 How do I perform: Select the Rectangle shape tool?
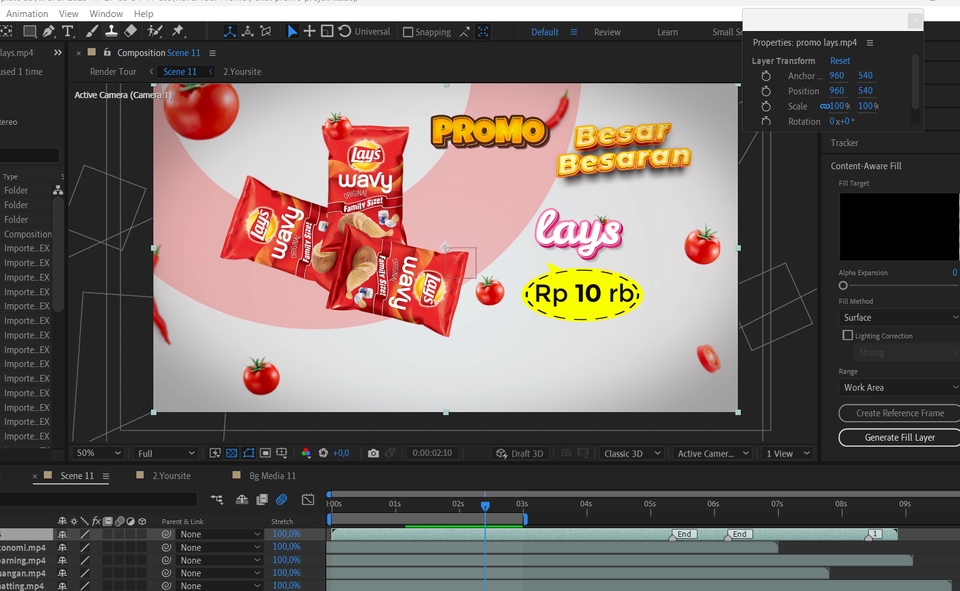click(29, 31)
